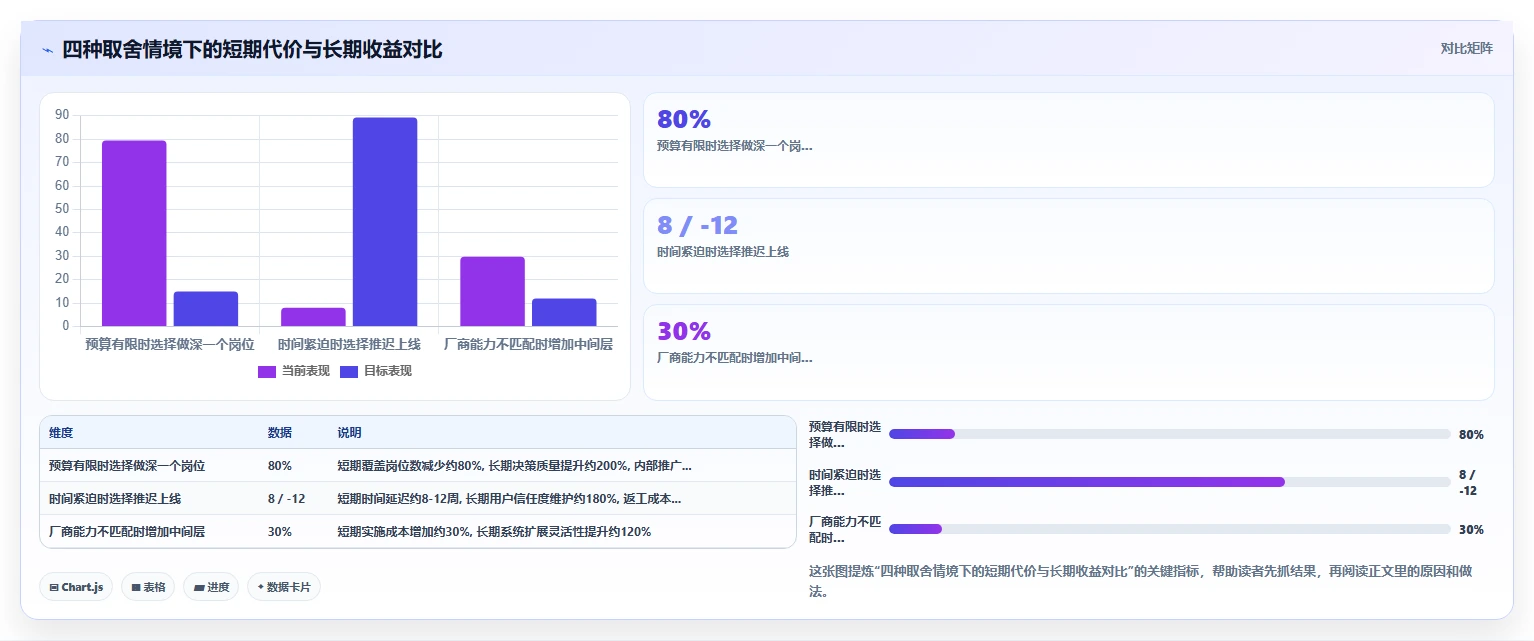Toggle the 目标表现 legend entry

(x=376, y=371)
